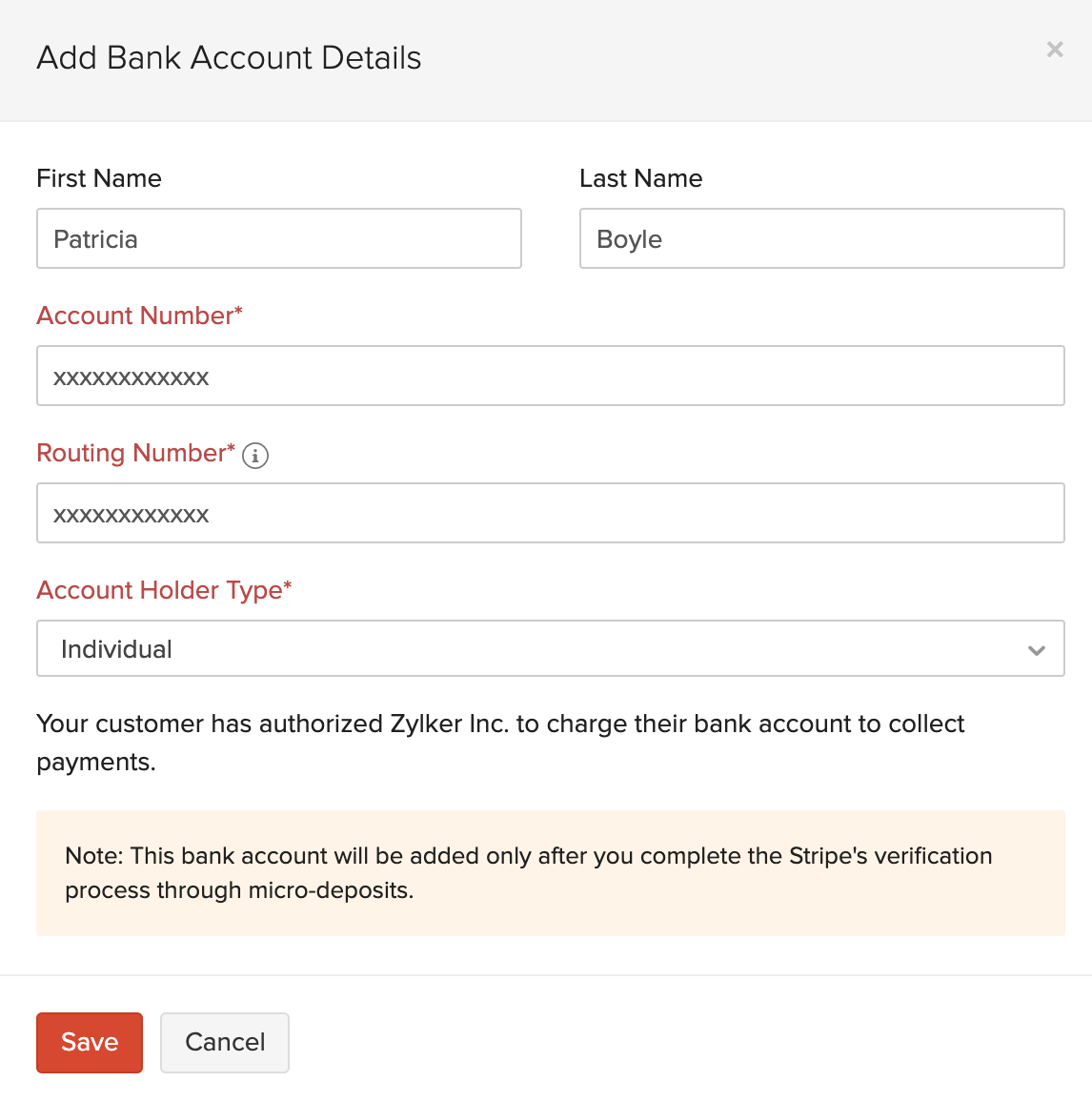
Task: Click the Last Name field containing Boyle
Action: click(821, 238)
